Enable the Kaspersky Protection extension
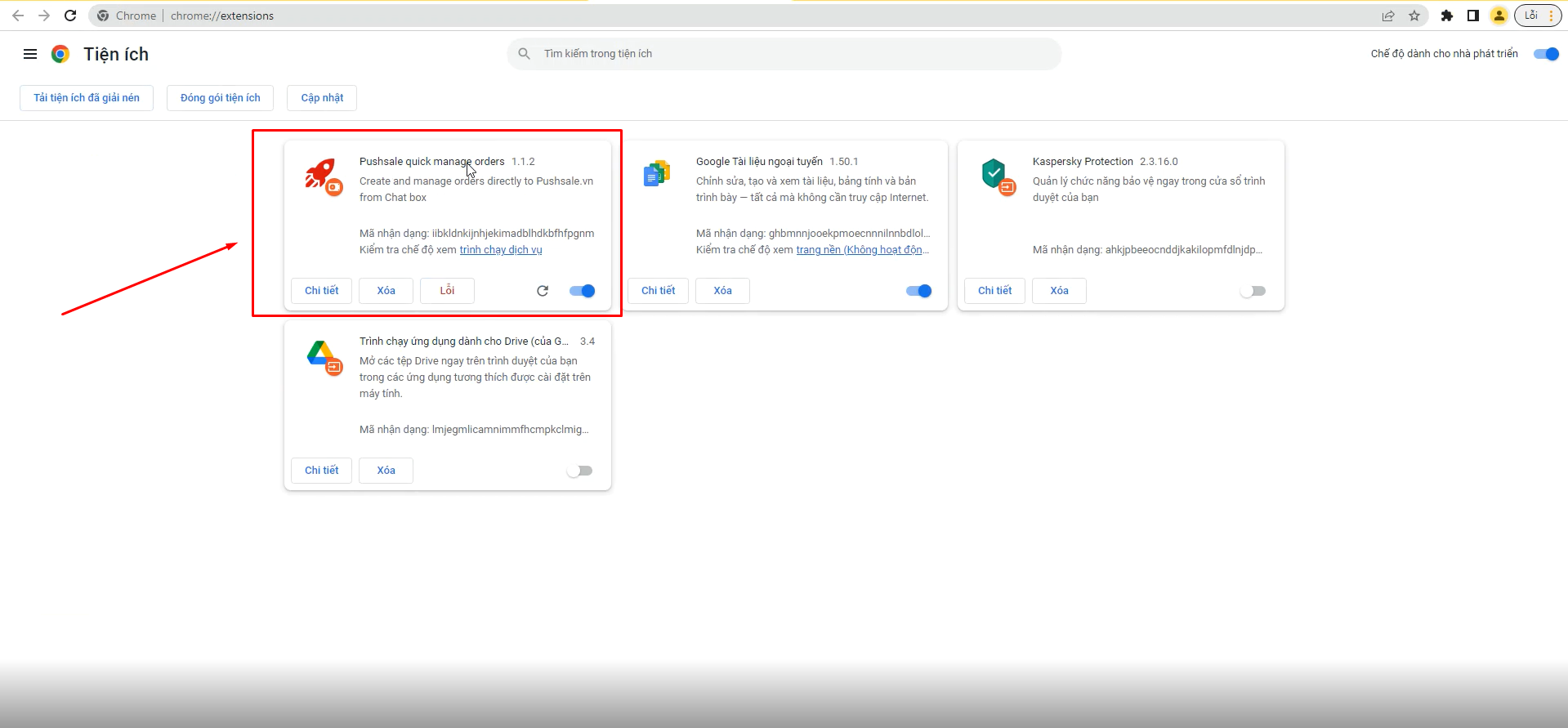 click(1253, 291)
